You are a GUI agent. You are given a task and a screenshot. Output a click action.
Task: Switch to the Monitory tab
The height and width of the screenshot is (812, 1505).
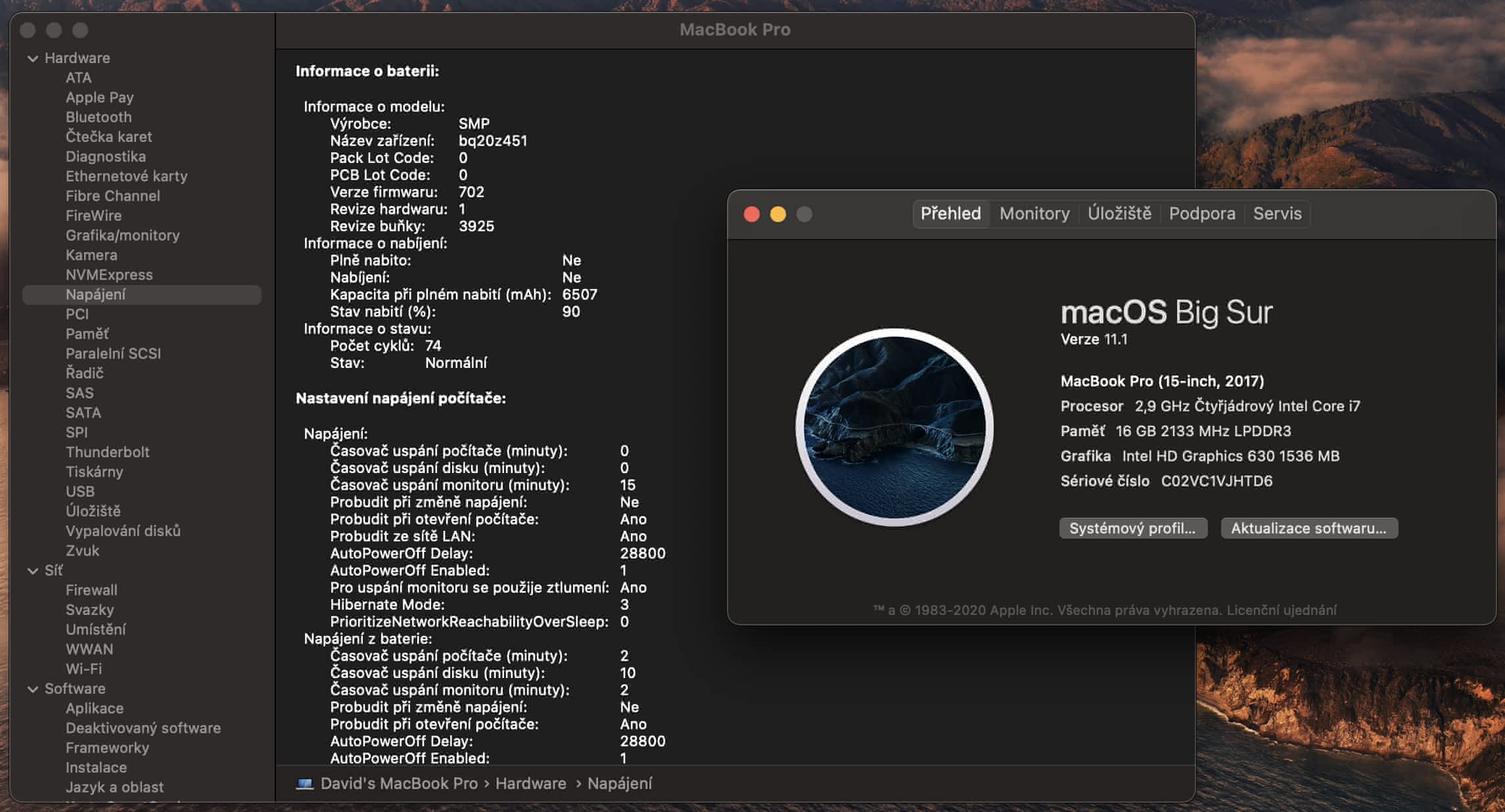(x=1034, y=214)
